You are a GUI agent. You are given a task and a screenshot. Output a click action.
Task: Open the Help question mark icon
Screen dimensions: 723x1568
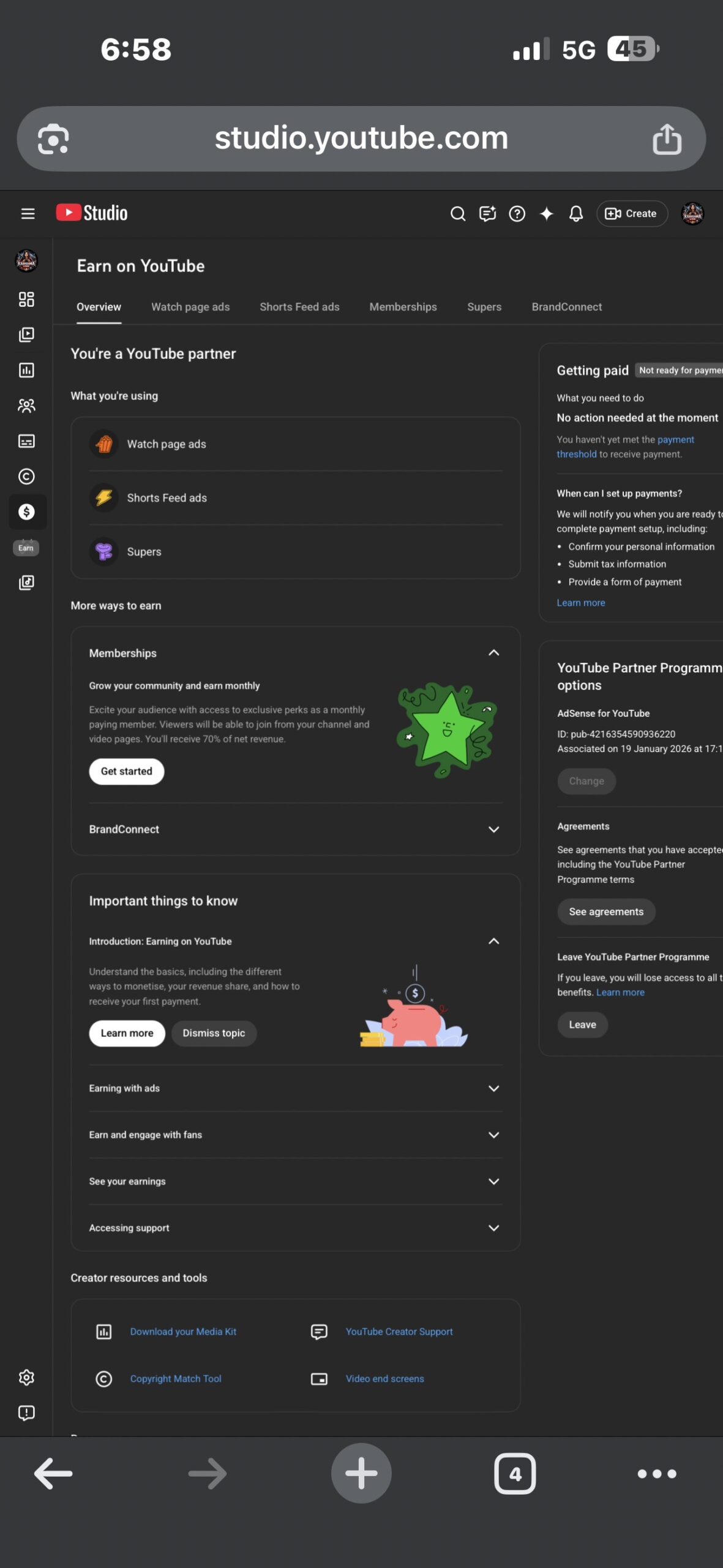(x=517, y=214)
